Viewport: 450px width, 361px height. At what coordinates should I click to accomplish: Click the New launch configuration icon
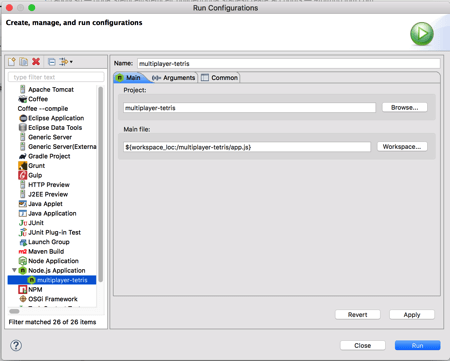[x=12, y=62]
